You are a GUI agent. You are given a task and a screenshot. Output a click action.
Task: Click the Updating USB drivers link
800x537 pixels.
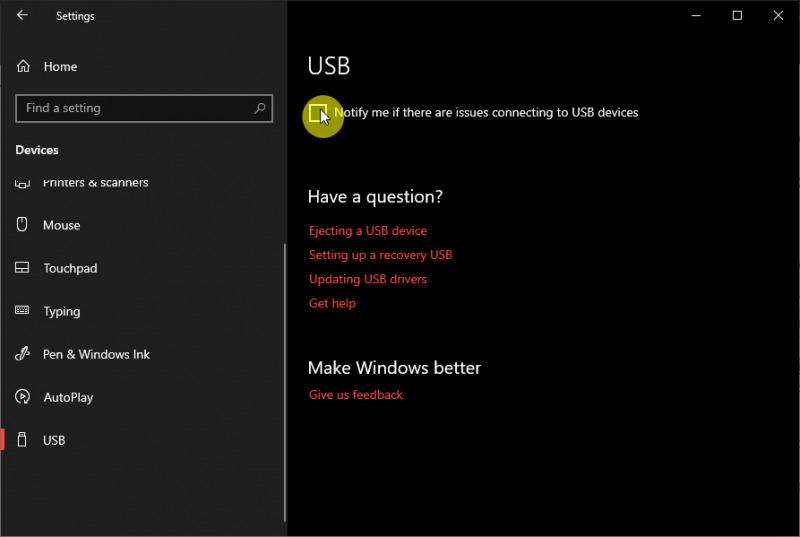(x=367, y=279)
